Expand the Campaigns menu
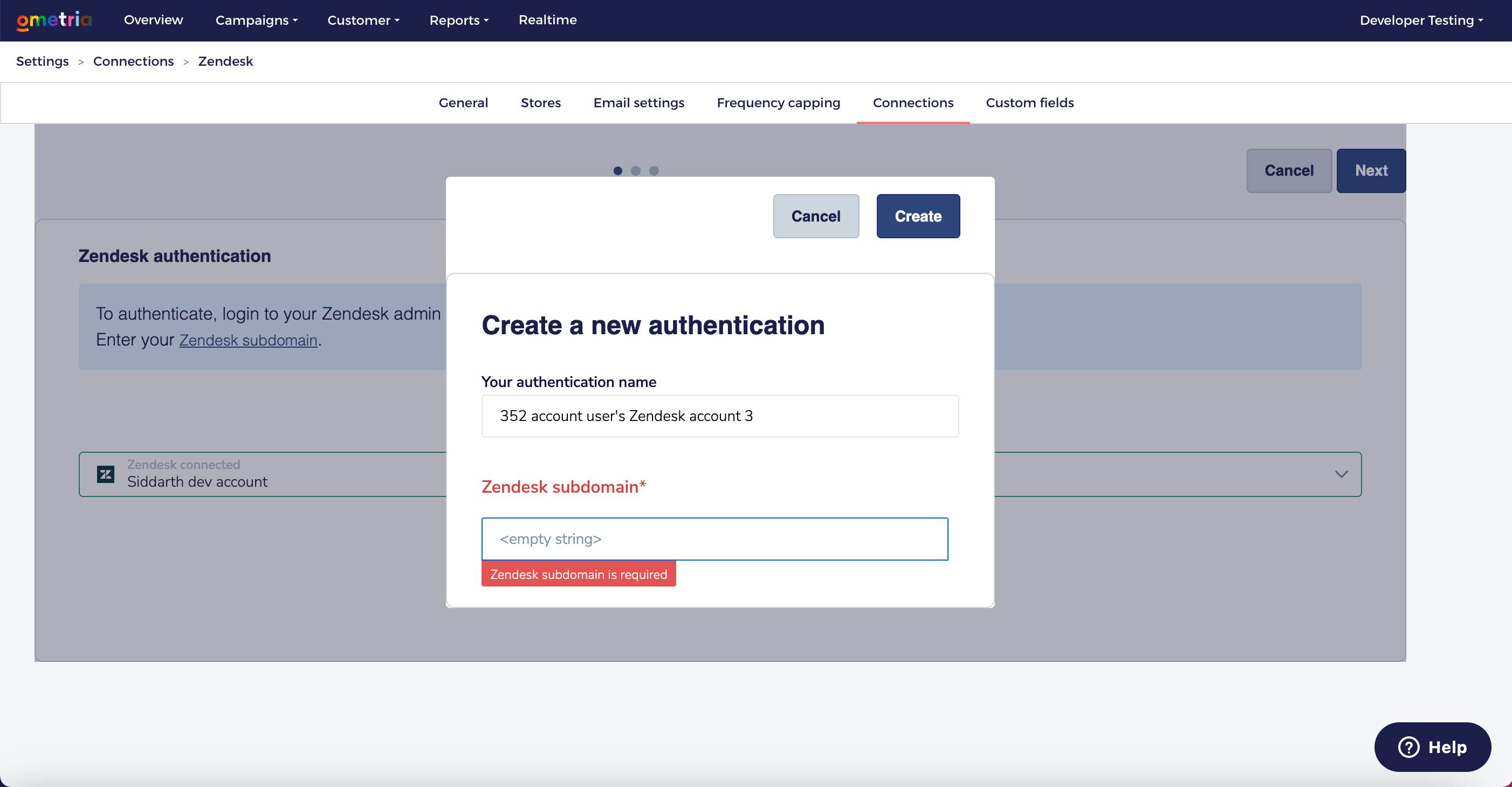This screenshot has height=787, width=1512. [x=257, y=20]
